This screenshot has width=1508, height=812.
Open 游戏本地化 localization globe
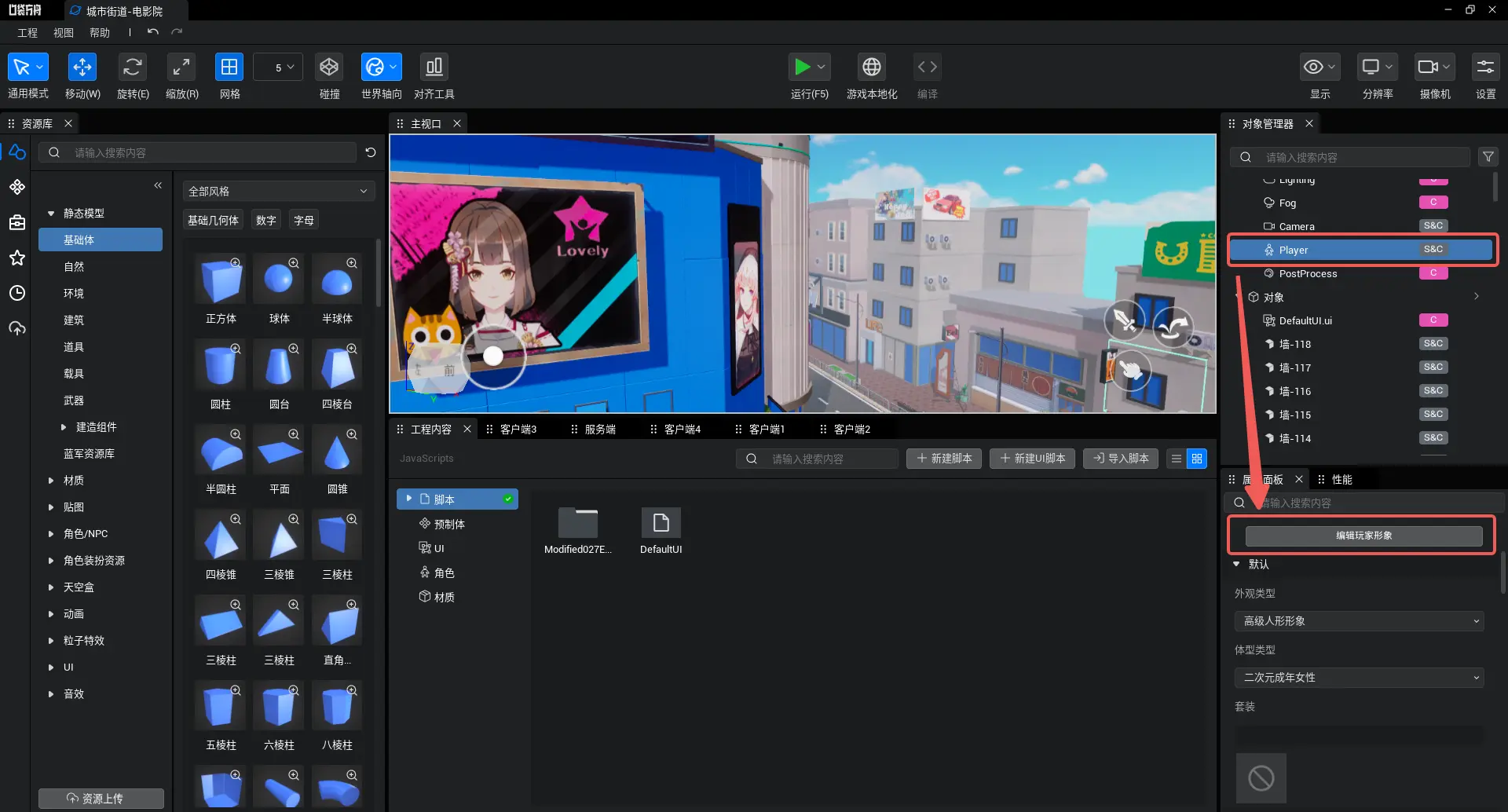(872, 68)
